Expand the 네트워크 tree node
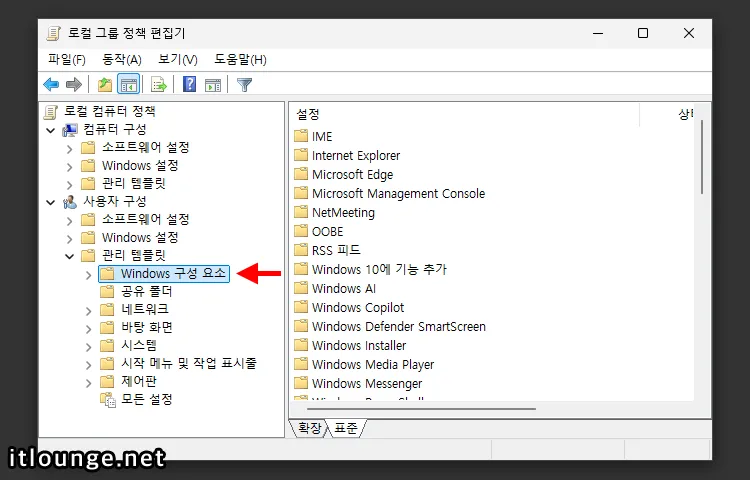 pos(88,311)
